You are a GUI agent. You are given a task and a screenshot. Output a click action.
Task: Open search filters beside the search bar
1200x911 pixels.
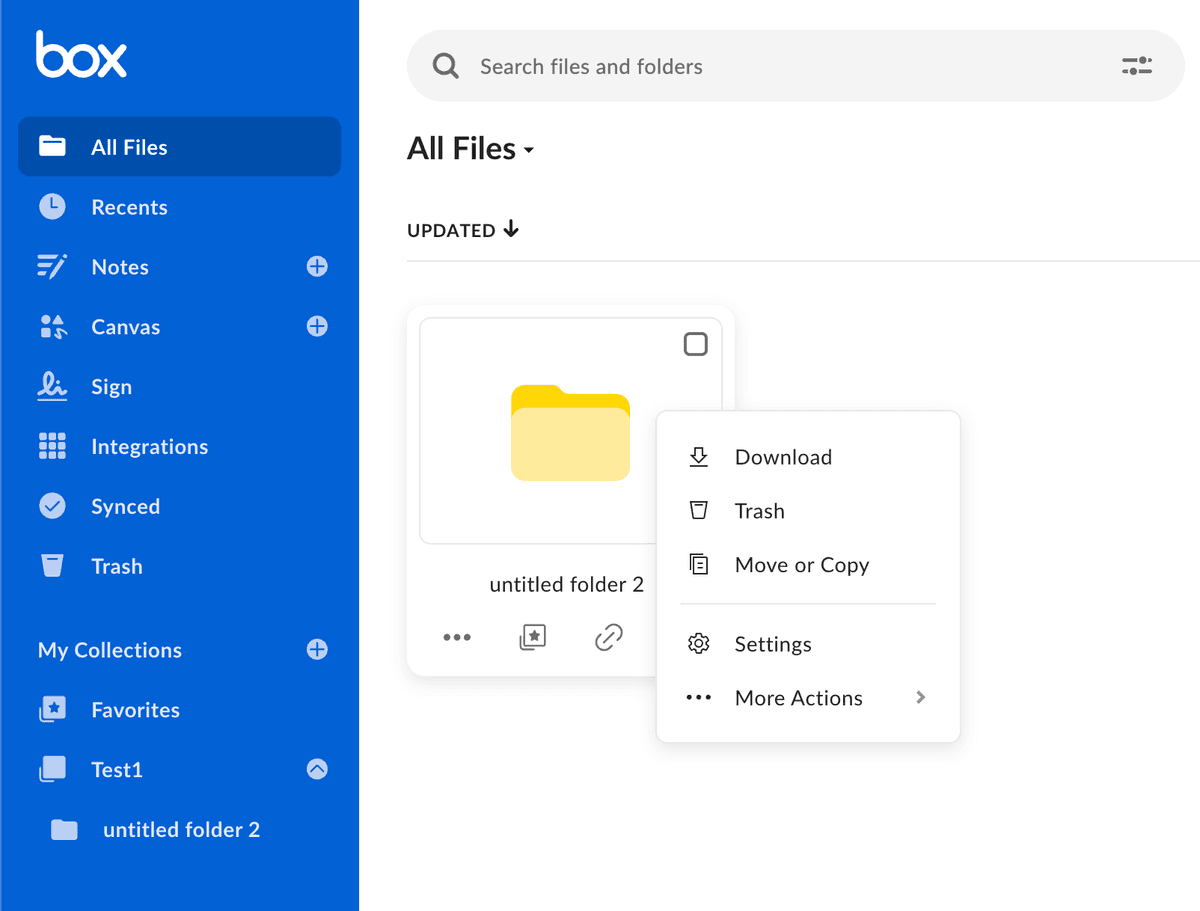point(1136,65)
